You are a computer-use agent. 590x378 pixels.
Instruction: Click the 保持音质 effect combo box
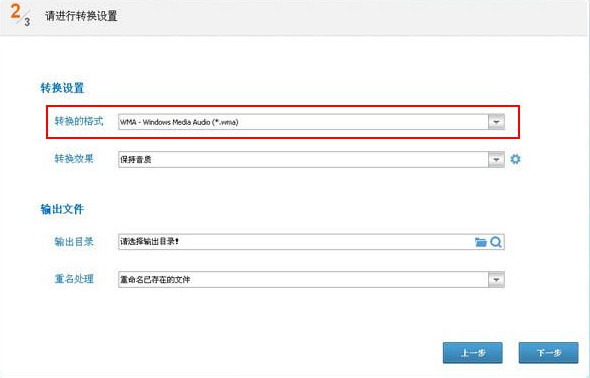click(311, 159)
